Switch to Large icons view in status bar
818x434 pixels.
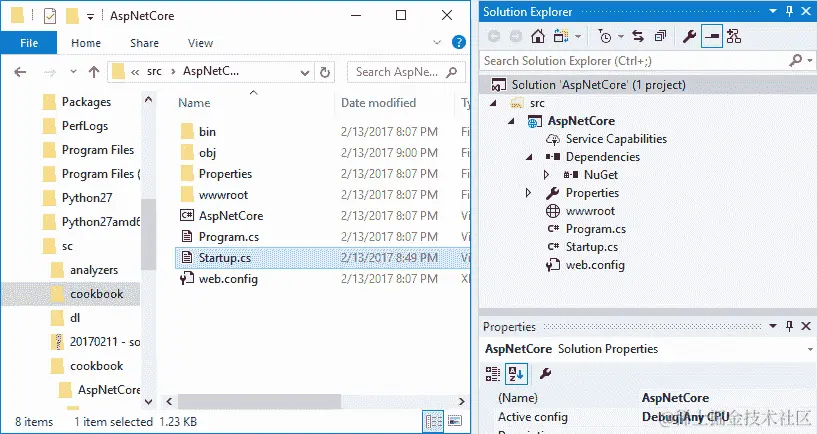pyautogui.click(x=455, y=421)
